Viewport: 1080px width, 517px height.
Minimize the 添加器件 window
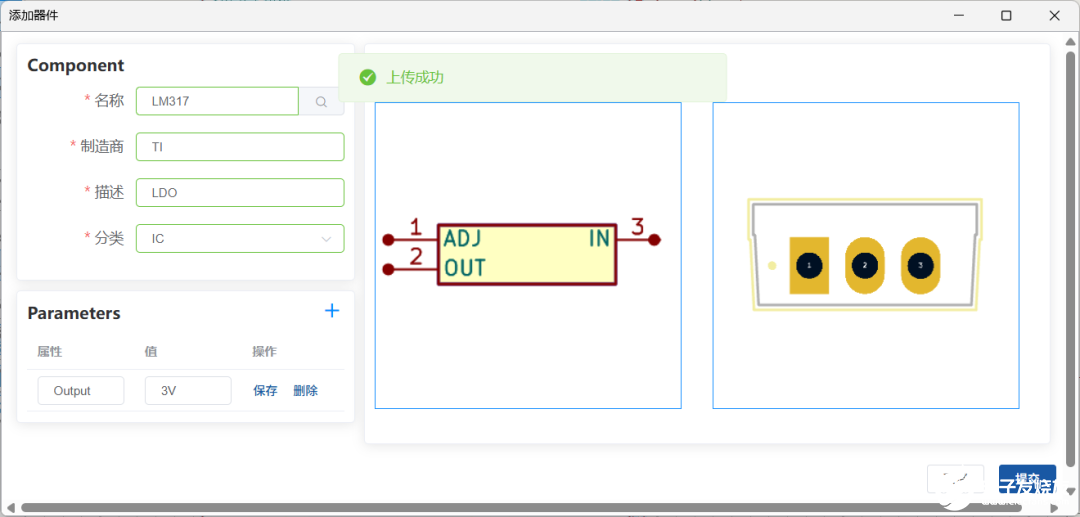click(x=958, y=16)
